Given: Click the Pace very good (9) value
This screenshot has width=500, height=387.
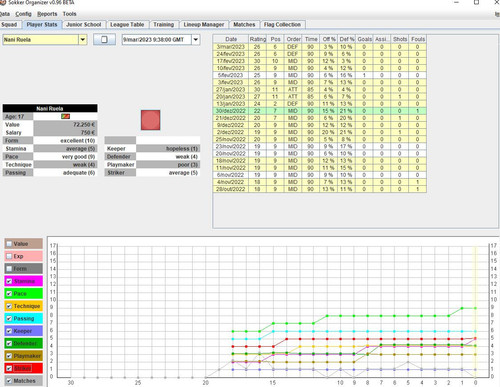Looking at the screenshot, I should point(65,157).
